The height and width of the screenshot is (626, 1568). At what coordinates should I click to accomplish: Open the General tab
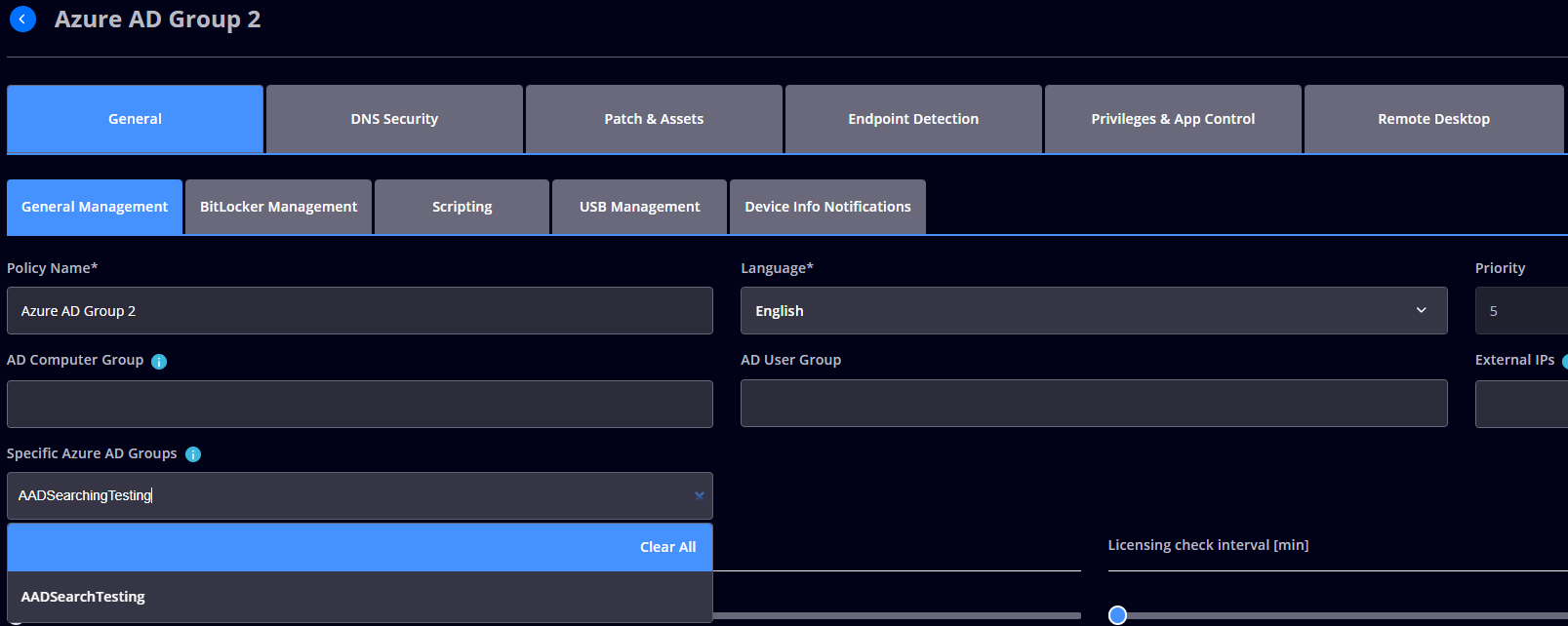click(135, 119)
